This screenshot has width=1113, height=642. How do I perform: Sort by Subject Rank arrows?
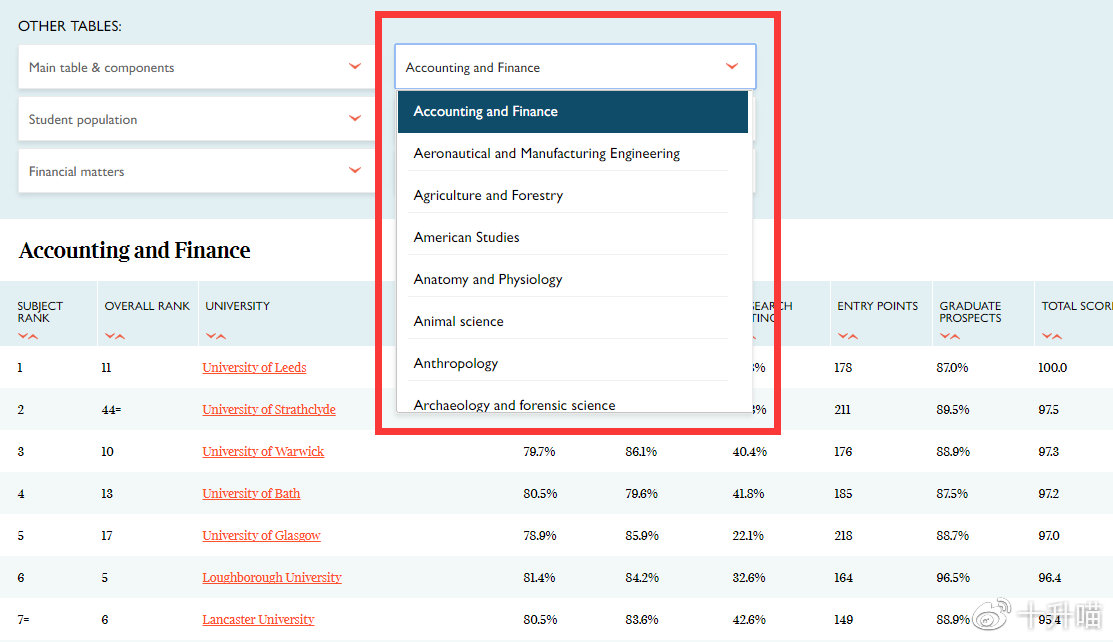(28, 336)
